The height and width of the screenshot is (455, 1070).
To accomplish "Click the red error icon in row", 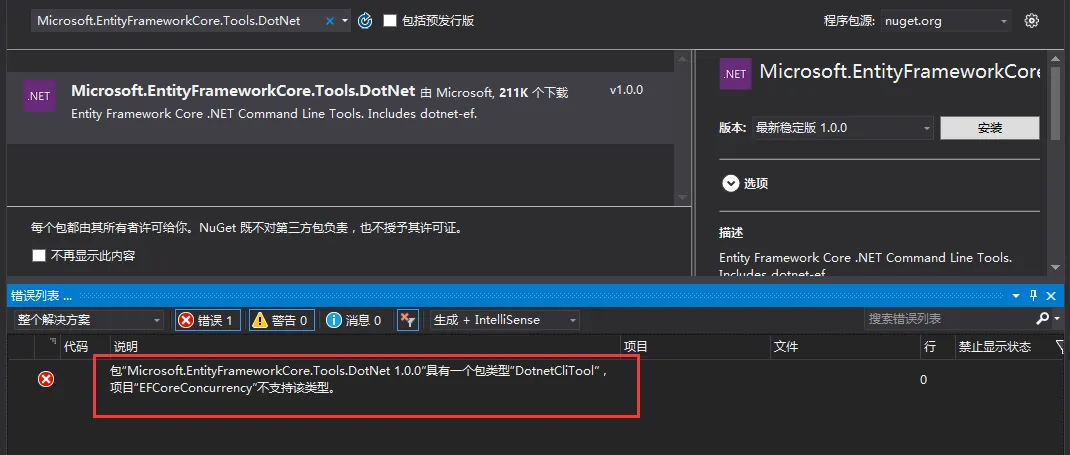I will pyautogui.click(x=46, y=379).
